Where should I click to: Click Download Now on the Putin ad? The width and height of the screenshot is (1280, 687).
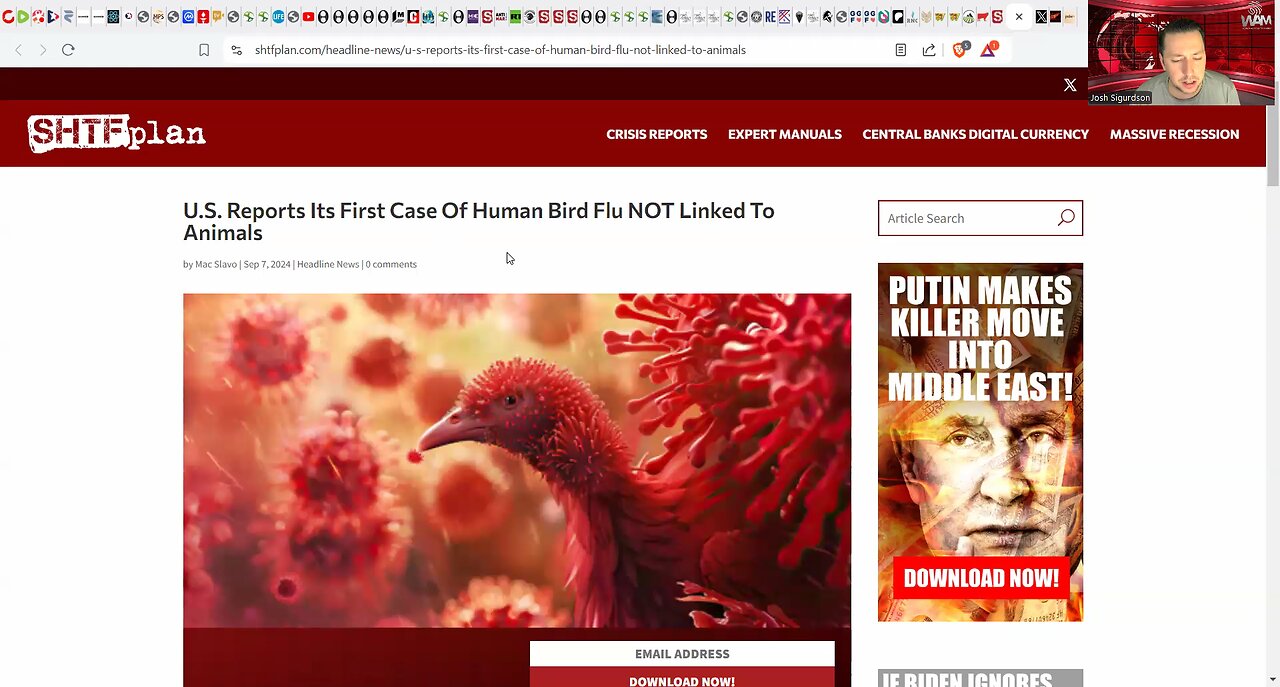[x=981, y=578]
